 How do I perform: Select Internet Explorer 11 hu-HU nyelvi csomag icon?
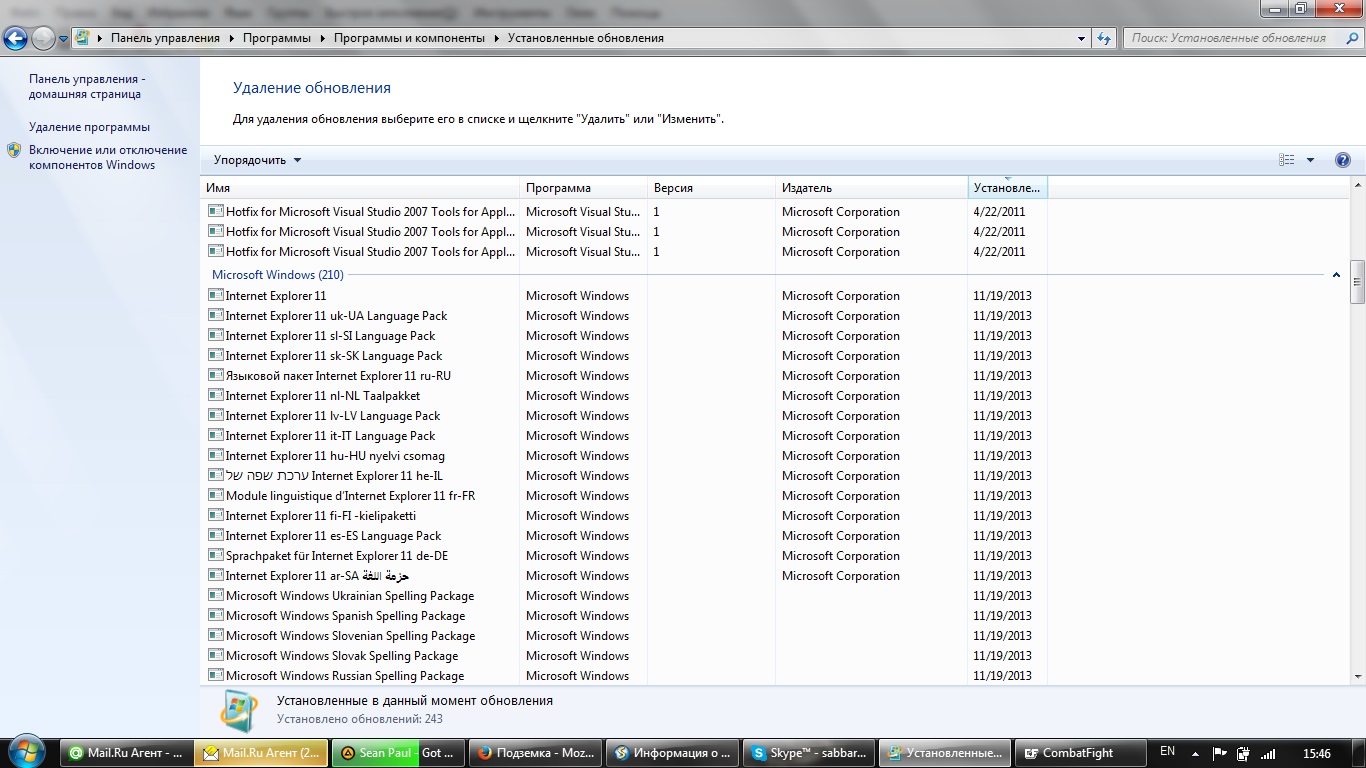(x=215, y=455)
